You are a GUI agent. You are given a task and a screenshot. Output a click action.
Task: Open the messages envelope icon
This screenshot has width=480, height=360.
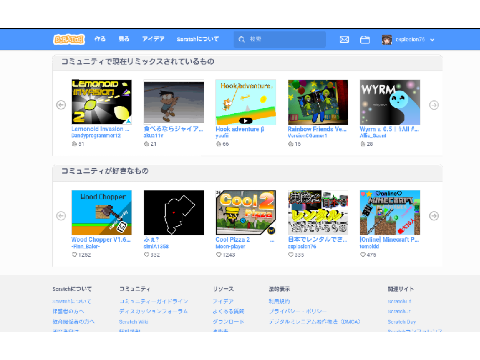click(x=344, y=40)
